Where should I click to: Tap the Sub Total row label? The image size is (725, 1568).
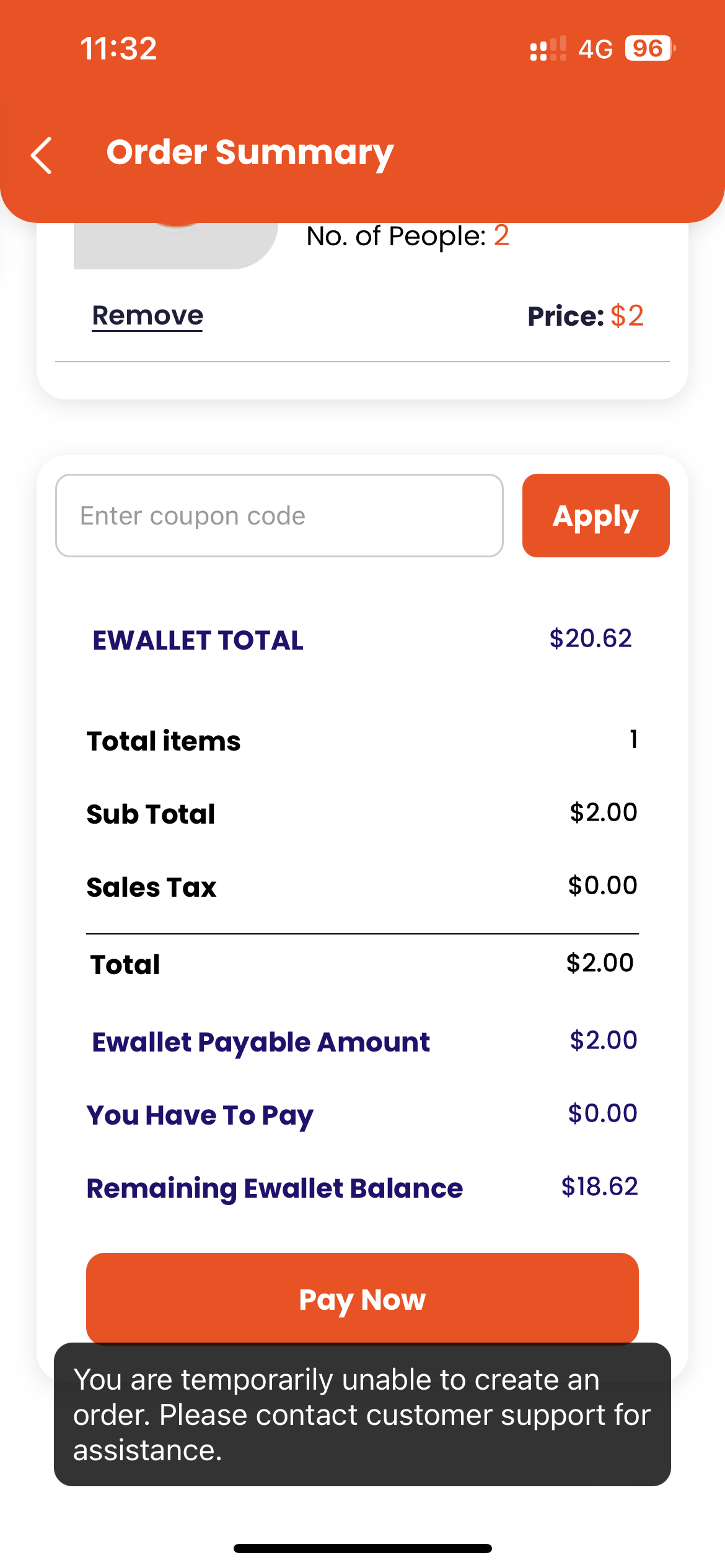click(x=151, y=814)
